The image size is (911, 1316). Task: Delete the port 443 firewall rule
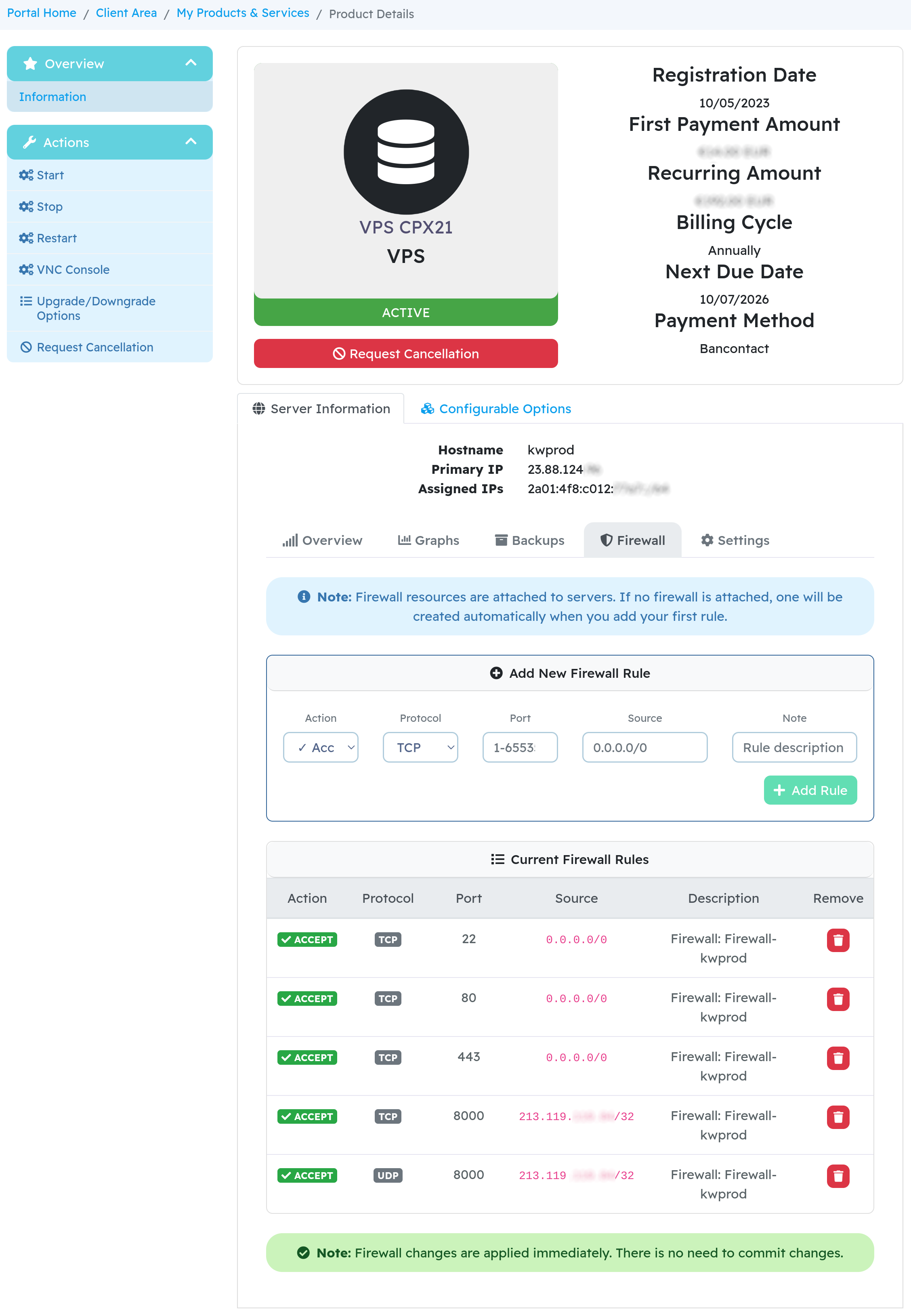click(838, 1058)
